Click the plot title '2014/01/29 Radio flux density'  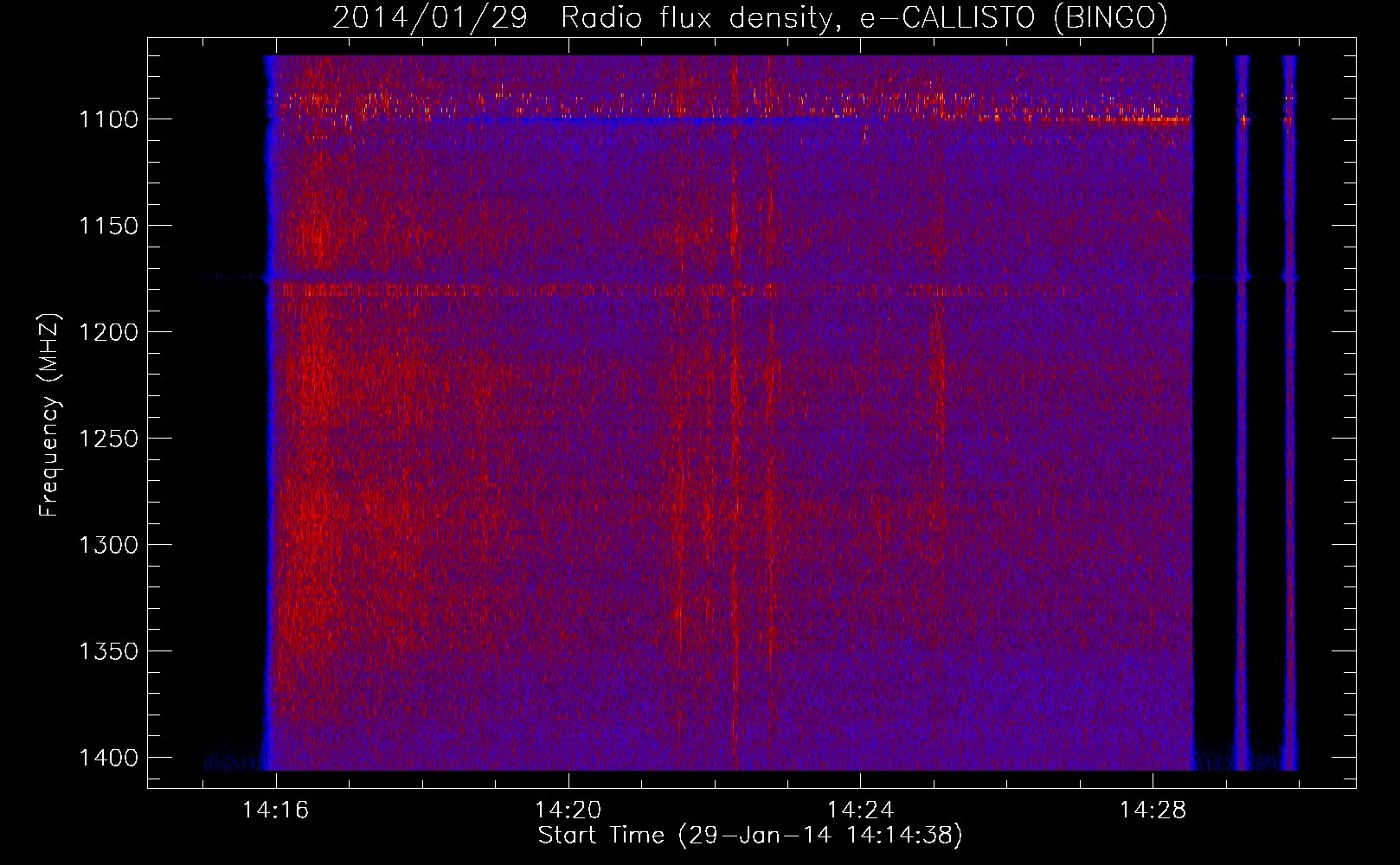click(750, 17)
